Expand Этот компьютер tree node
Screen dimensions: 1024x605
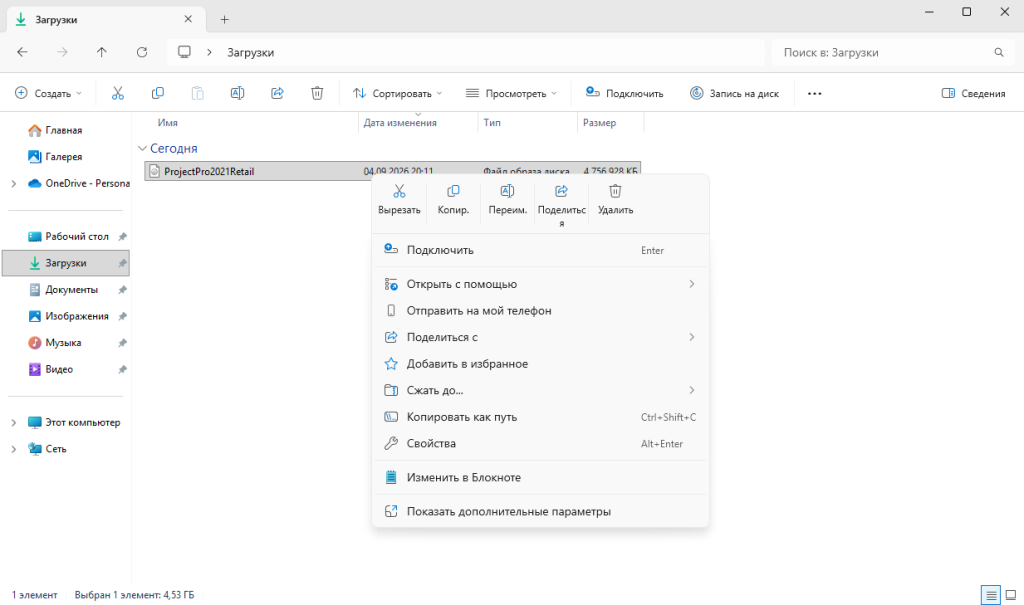[x=14, y=423]
